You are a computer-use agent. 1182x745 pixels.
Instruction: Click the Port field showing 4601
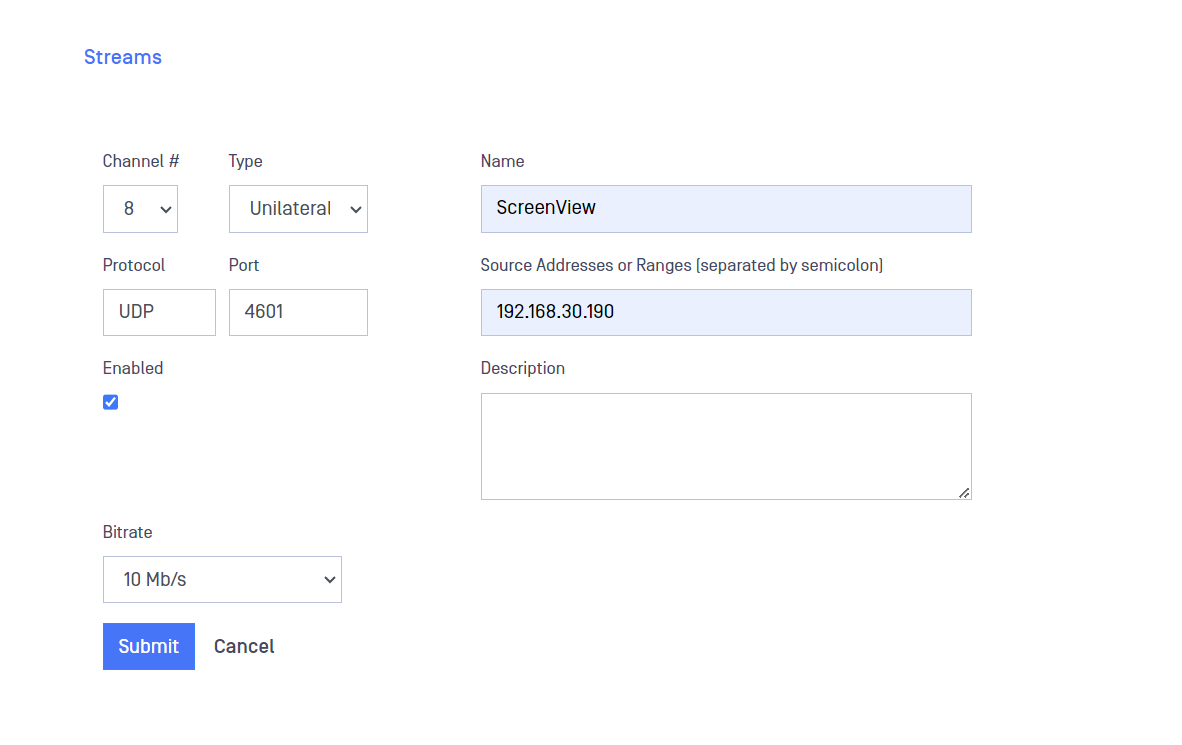(x=299, y=312)
